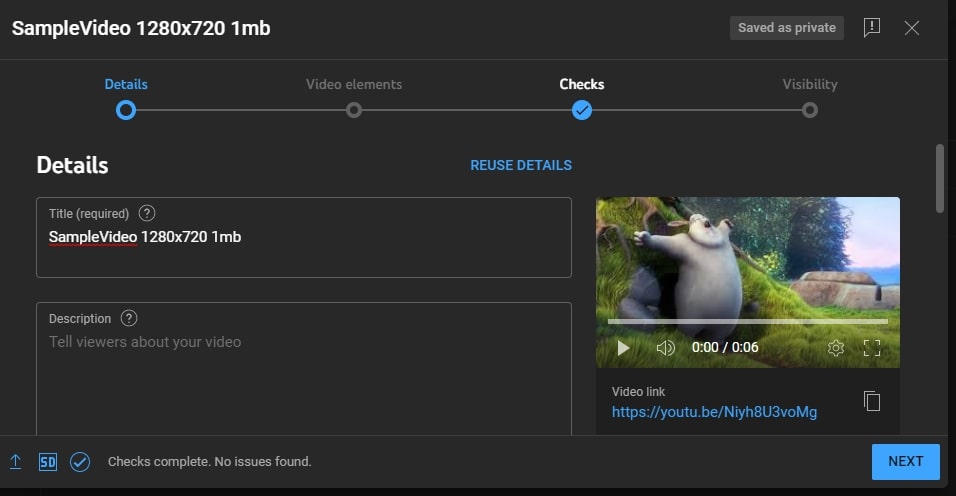This screenshot has height=496, width=956.
Task: Open help icon next to Description
Action: point(129,318)
